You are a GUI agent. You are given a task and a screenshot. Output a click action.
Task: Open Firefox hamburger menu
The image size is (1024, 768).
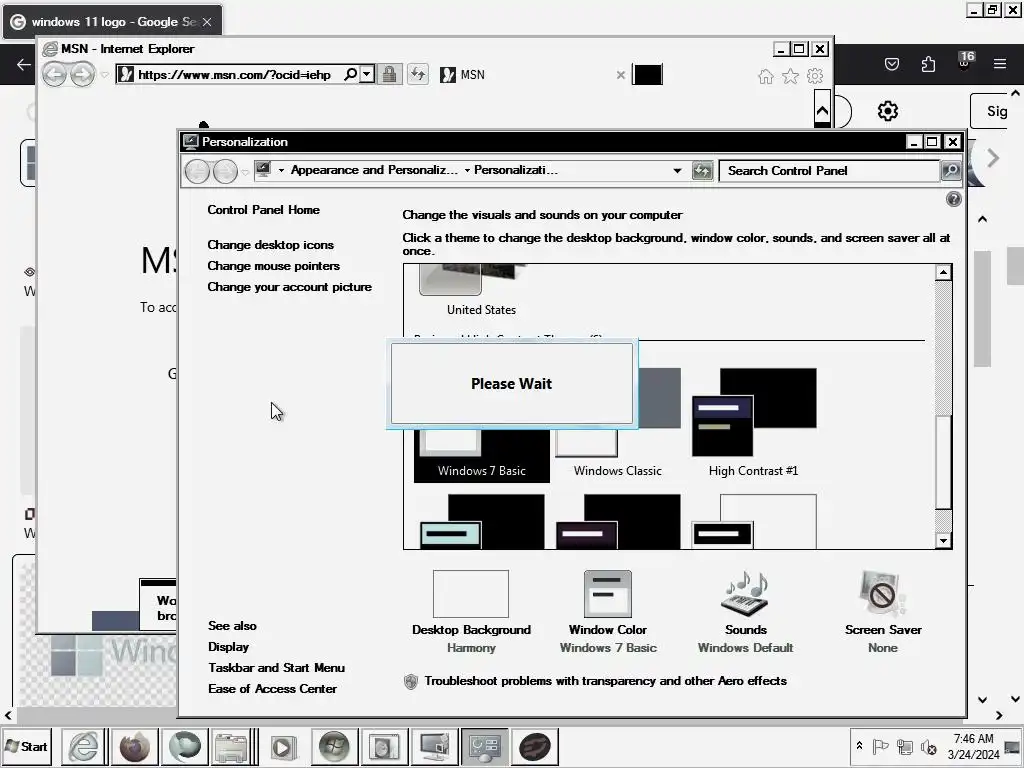pos(999,64)
